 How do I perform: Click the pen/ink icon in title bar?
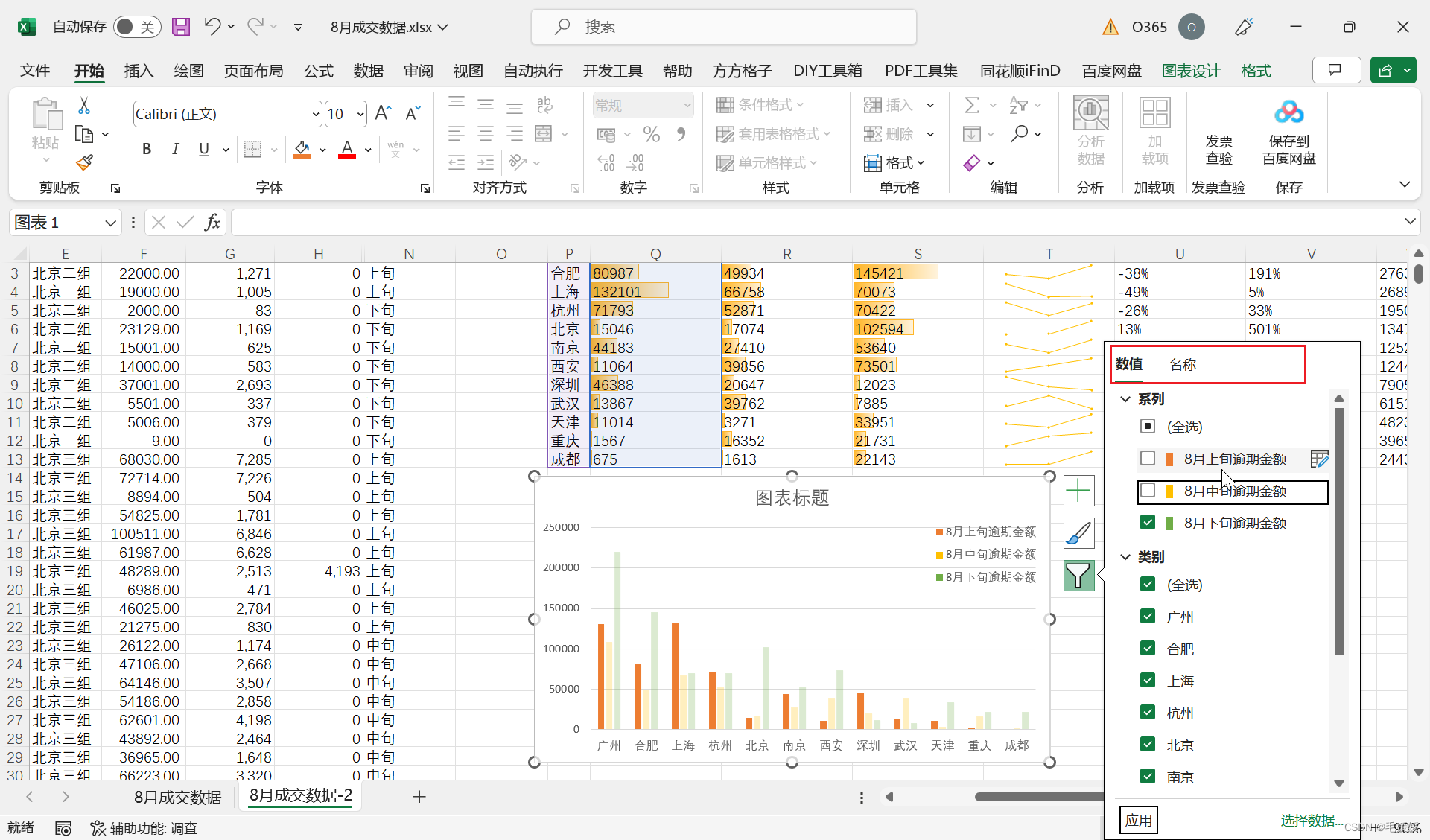click(1243, 27)
